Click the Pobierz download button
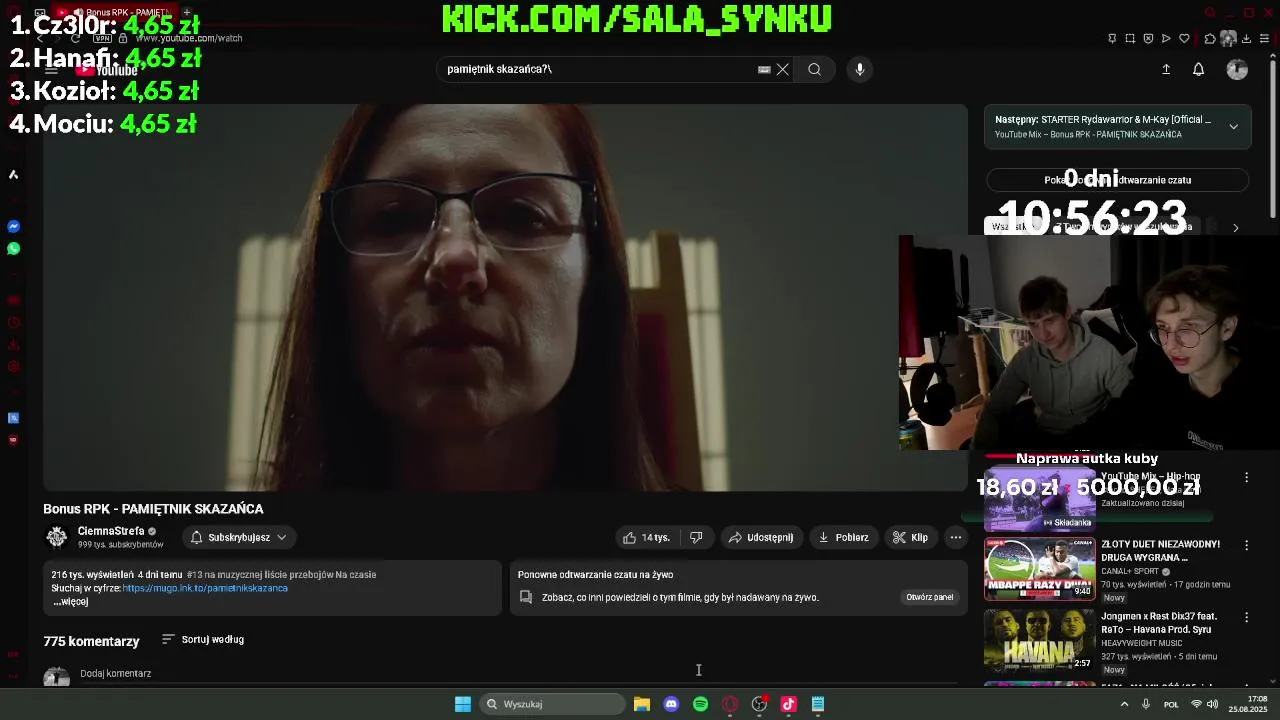This screenshot has width=1280, height=720. (x=843, y=537)
